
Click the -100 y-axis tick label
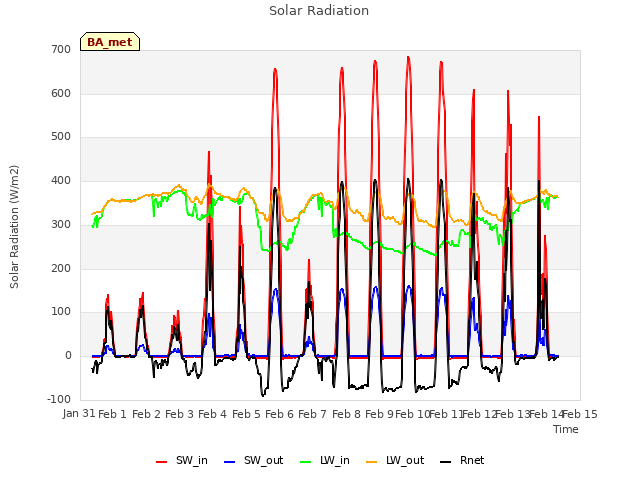(59, 399)
